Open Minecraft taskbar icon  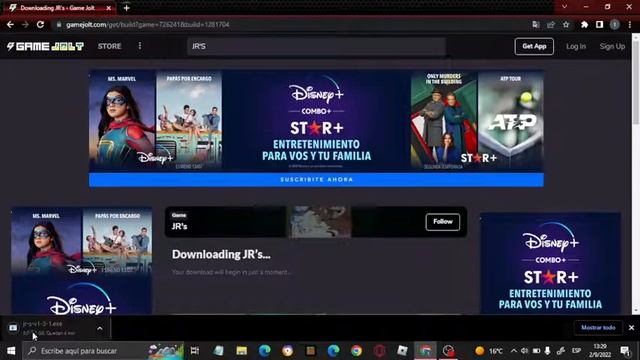coord(310,351)
